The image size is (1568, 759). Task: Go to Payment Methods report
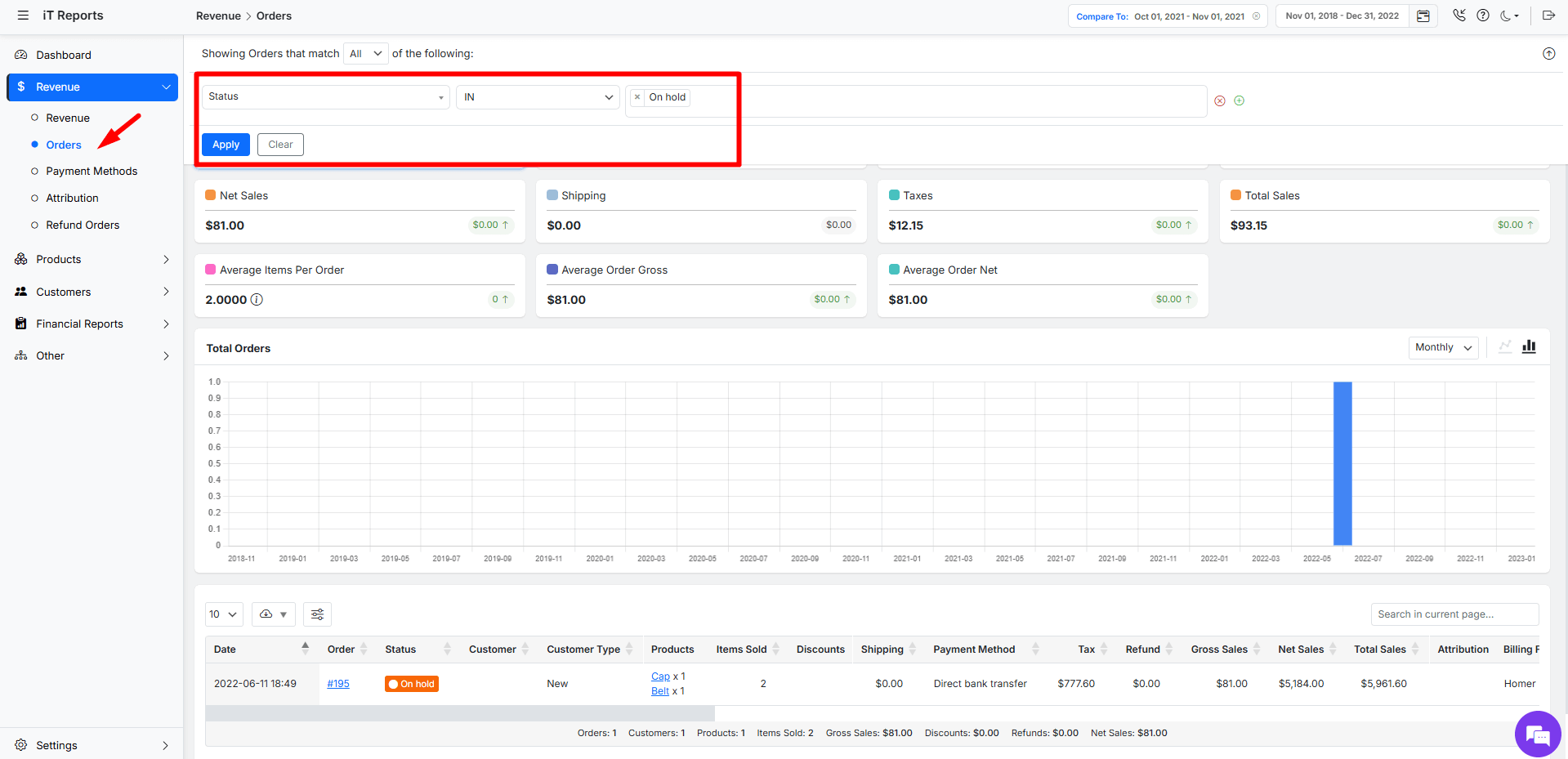[x=92, y=172]
